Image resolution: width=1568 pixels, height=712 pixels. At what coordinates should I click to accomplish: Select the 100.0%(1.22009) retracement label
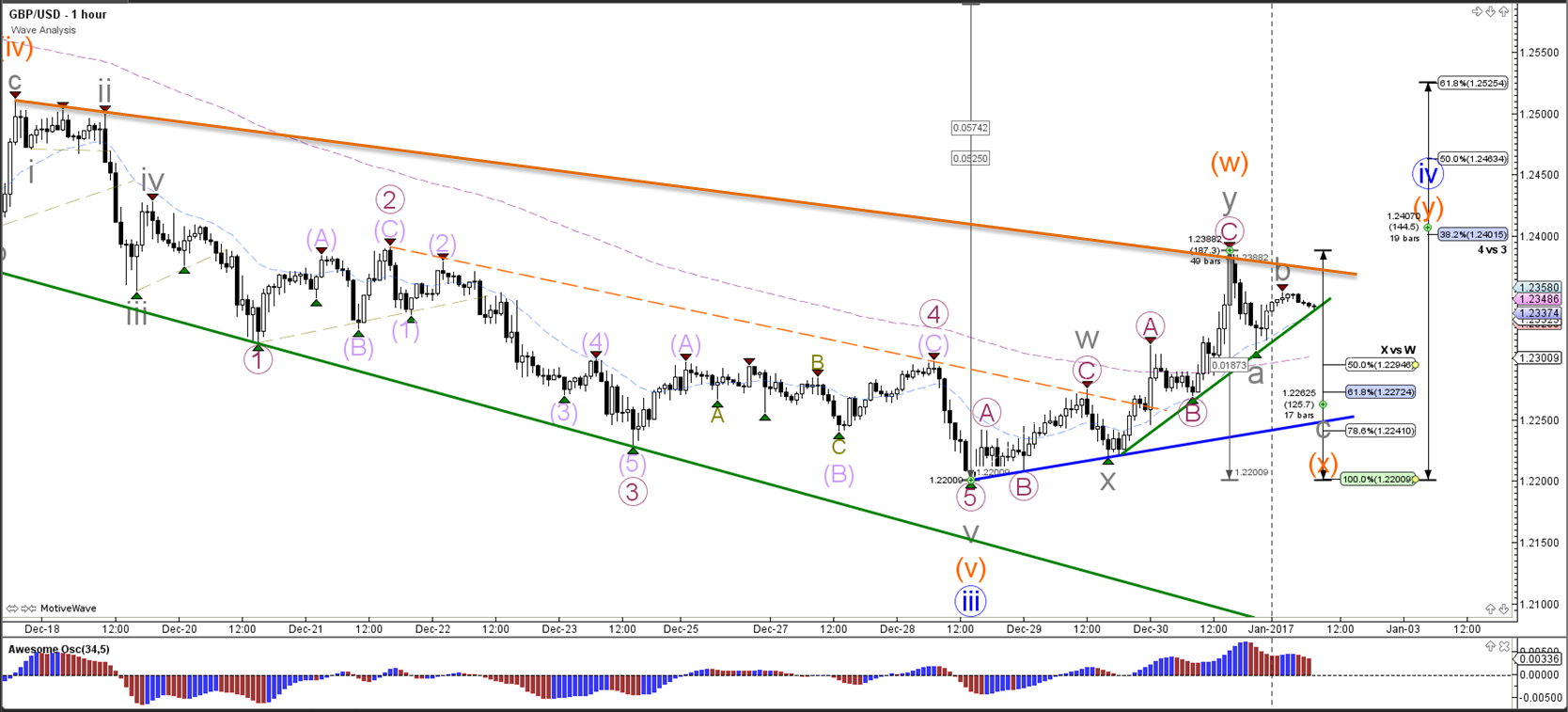1378,480
